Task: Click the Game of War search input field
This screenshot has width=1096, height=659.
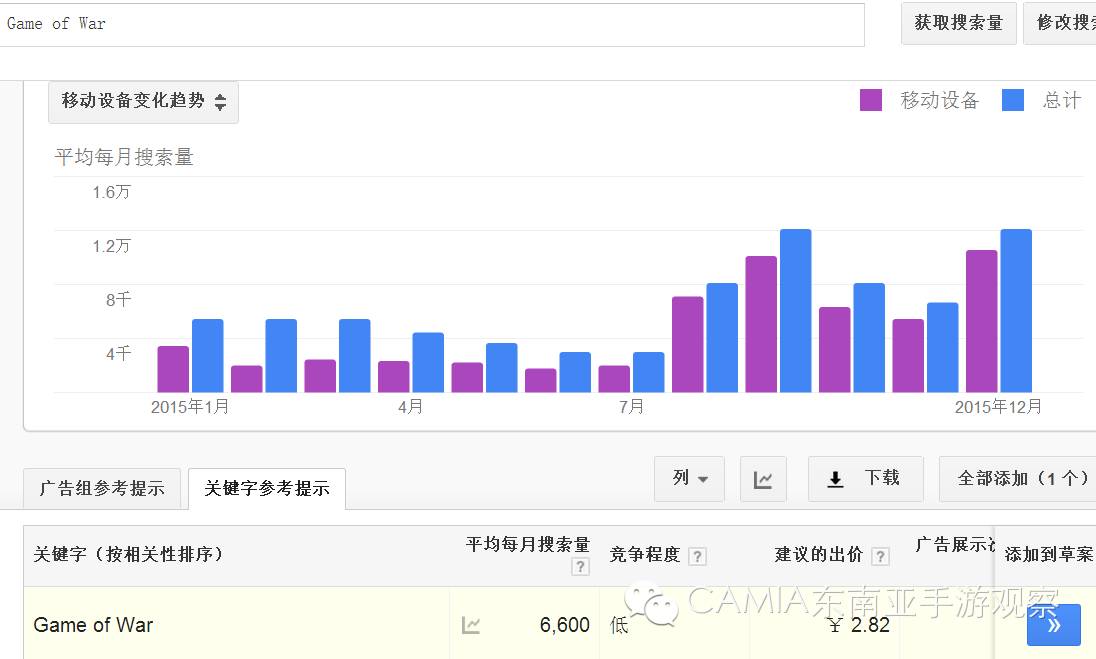Action: pos(431,24)
